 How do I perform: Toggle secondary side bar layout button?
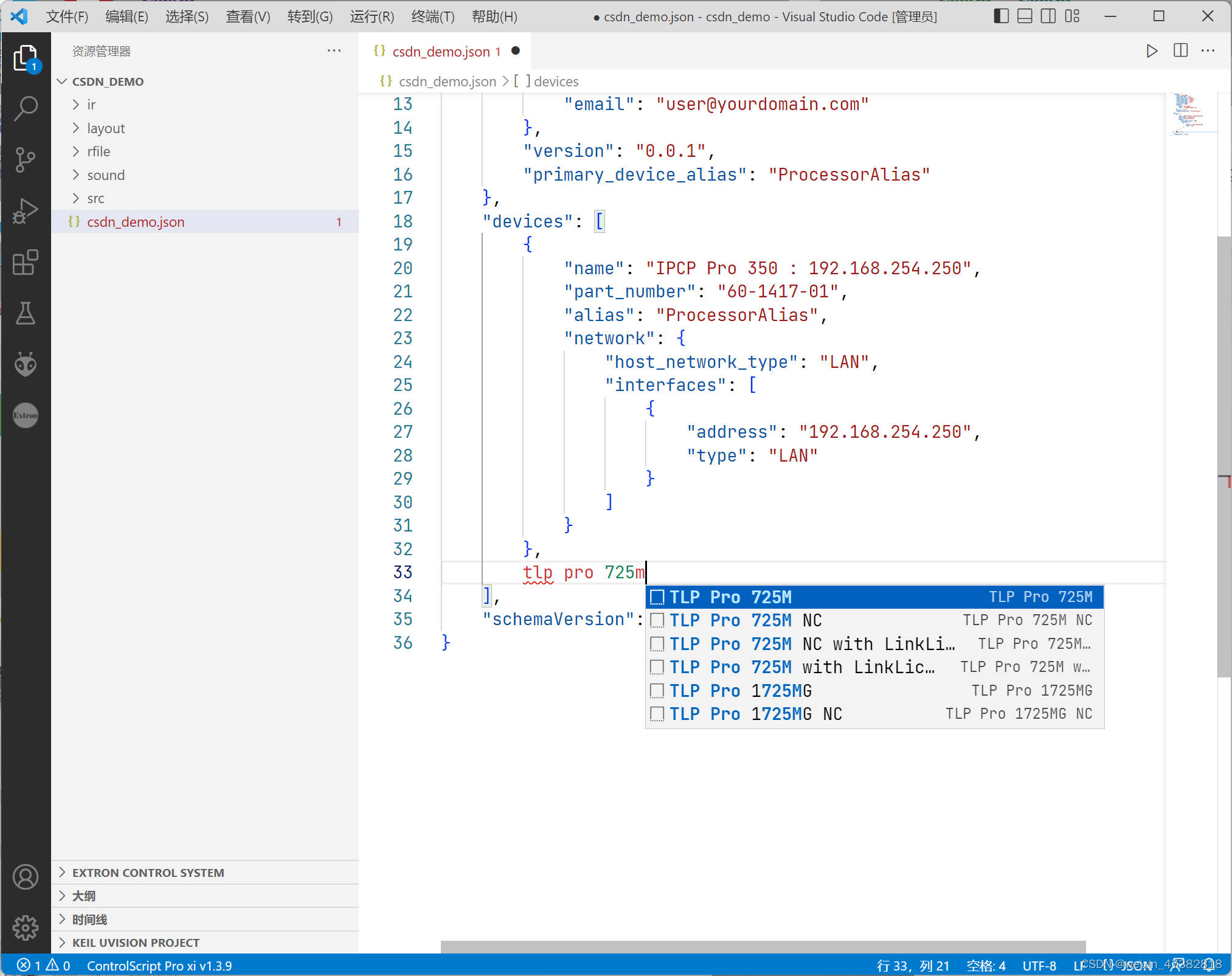(x=1048, y=16)
